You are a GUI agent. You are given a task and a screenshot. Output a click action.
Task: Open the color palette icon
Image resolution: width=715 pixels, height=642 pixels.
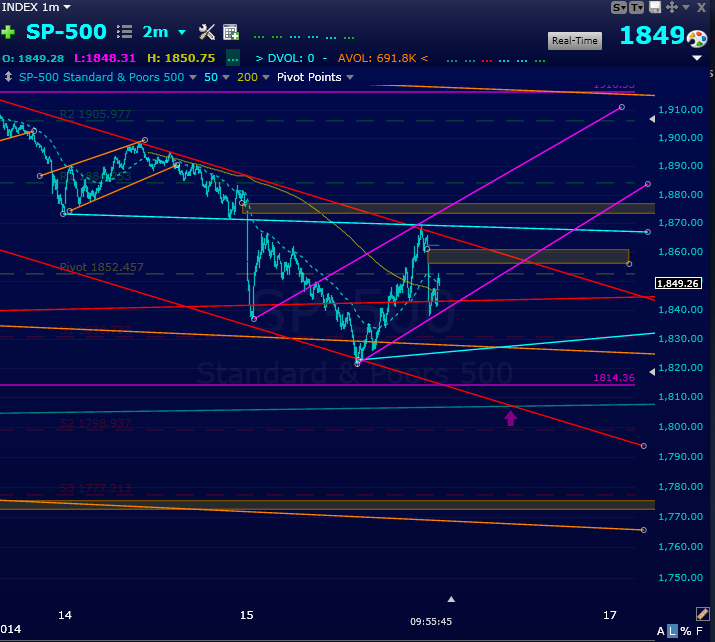tap(697, 39)
